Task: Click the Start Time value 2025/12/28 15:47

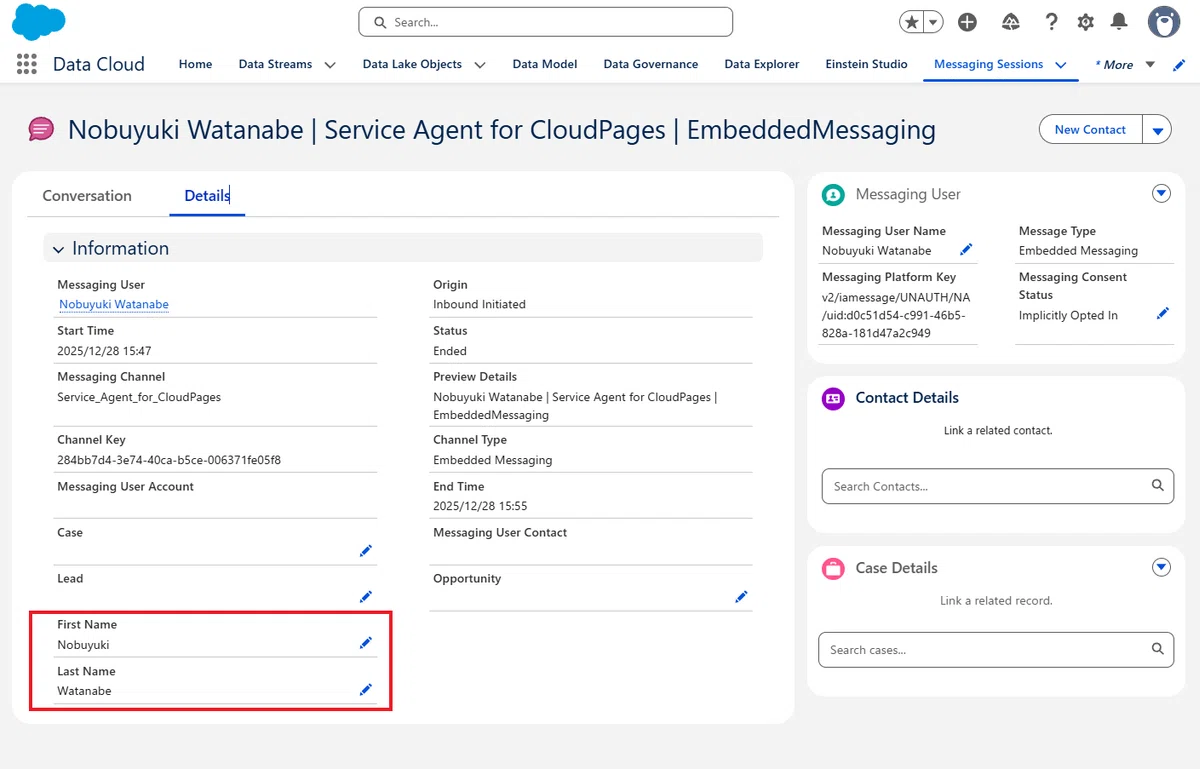Action: (x=104, y=351)
